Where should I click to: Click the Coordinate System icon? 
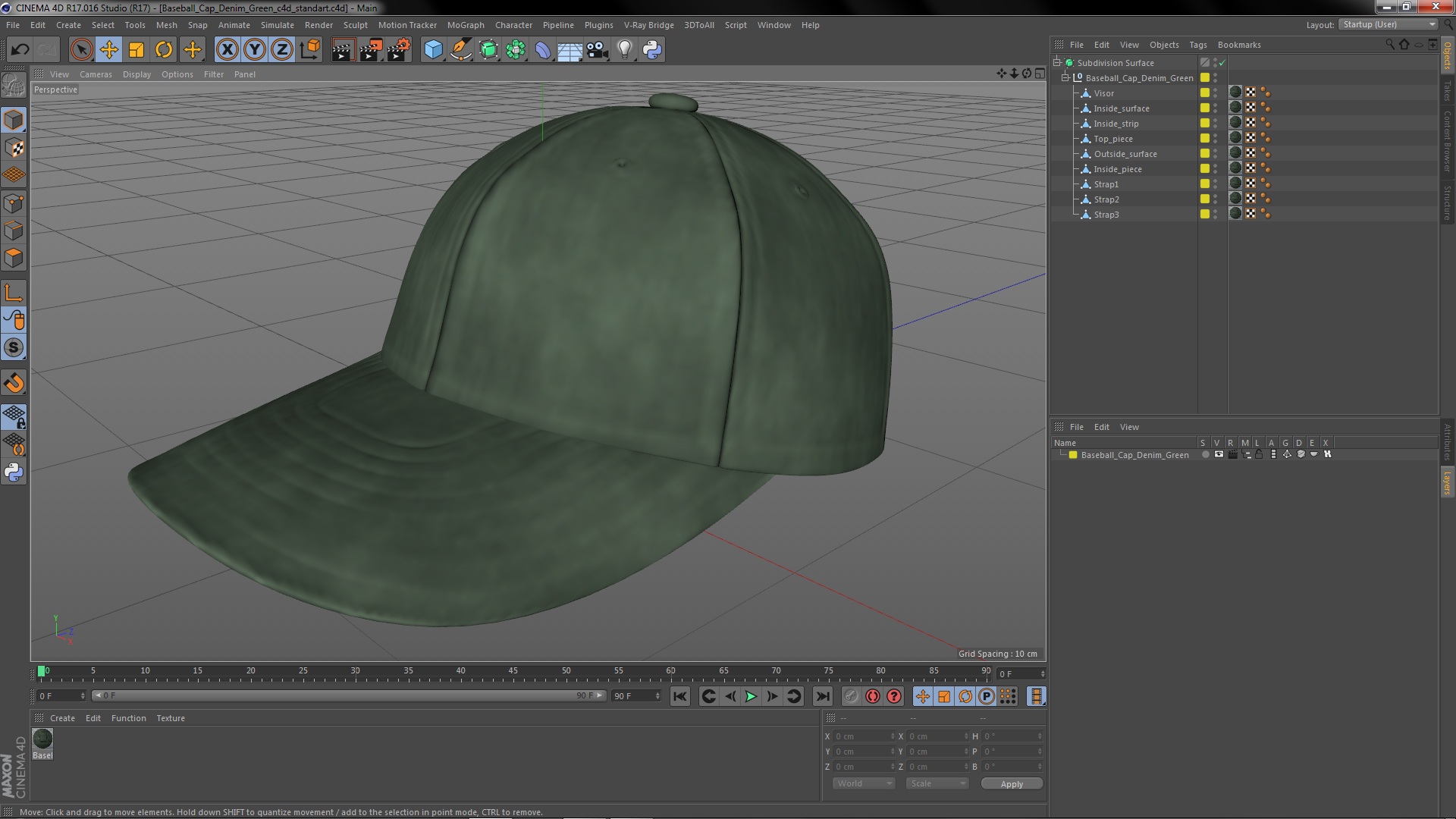click(309, 50)
